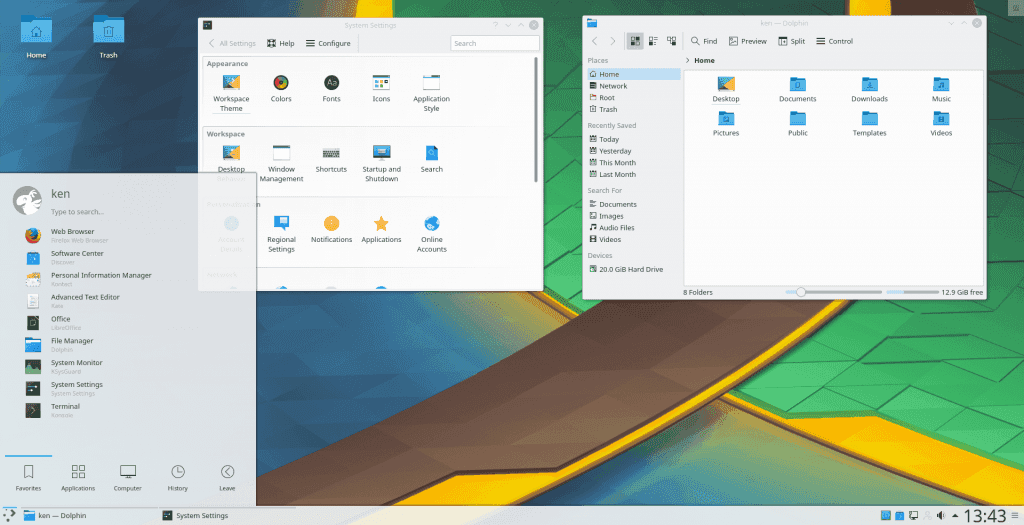Image resolution: width=1024 pixels, height=525 pixels.
Task: Open the Computer tab in launcher
Action: click(127, 478)
